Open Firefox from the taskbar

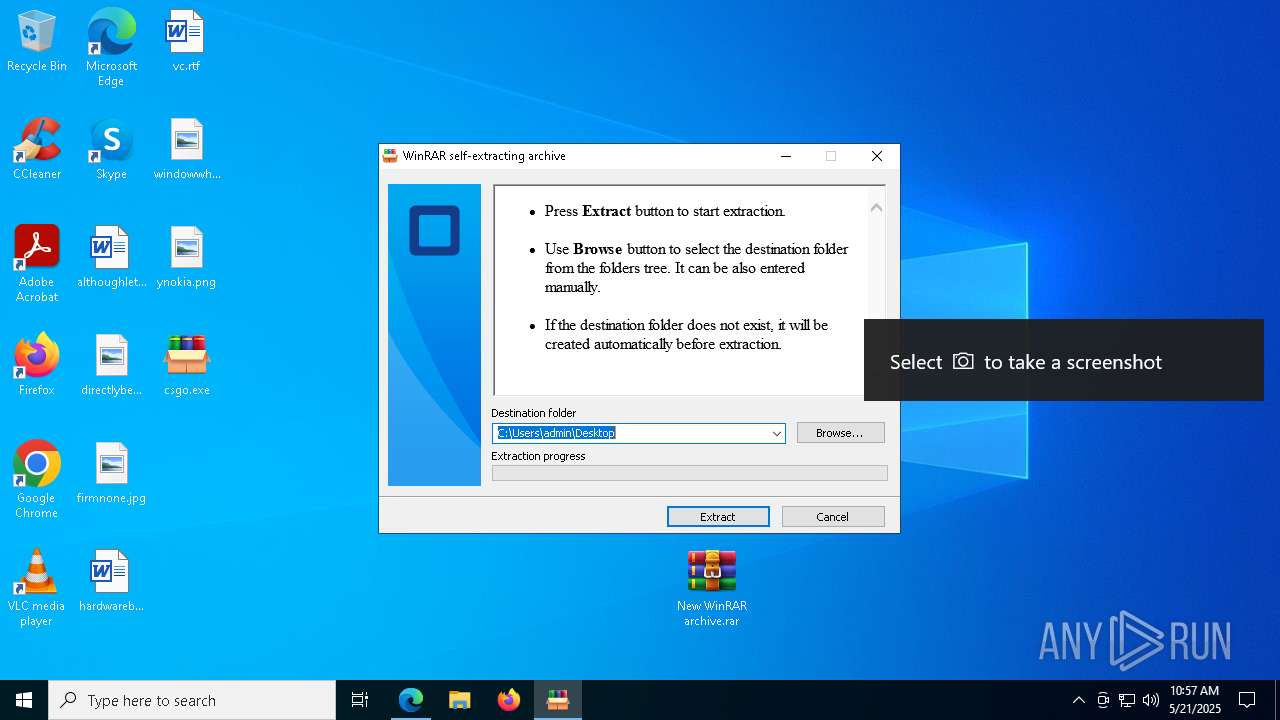(x=509, y=700)
